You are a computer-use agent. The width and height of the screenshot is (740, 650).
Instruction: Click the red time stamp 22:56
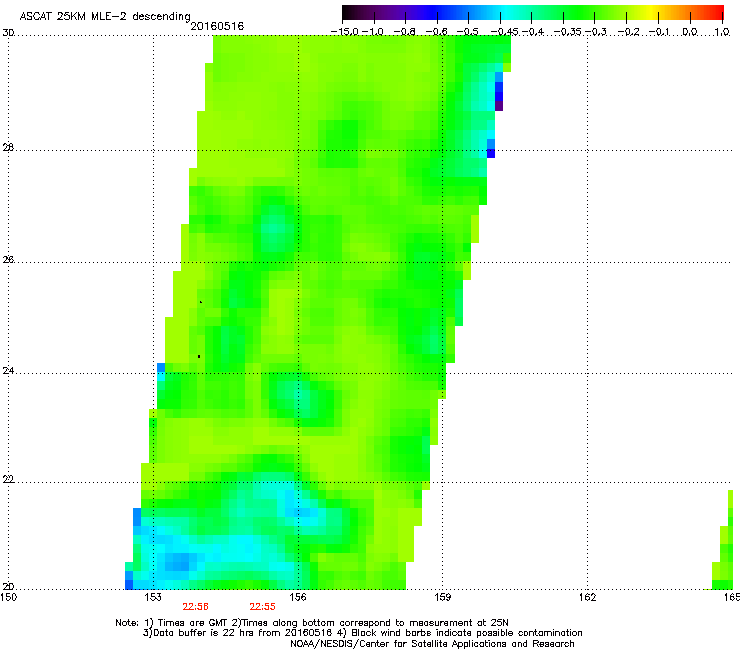(x=195, y=607)
